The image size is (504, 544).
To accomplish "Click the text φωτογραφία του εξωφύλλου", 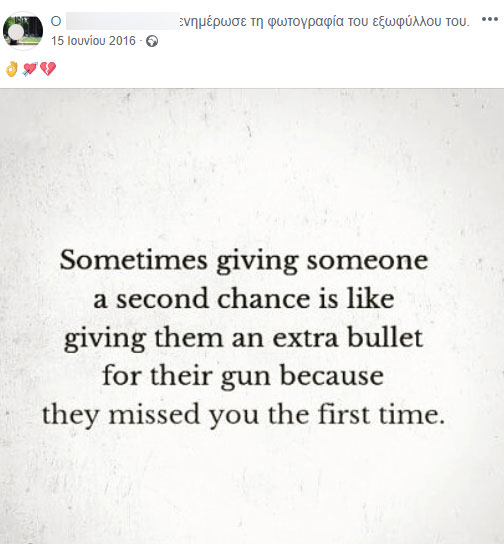I will [354, 22].
